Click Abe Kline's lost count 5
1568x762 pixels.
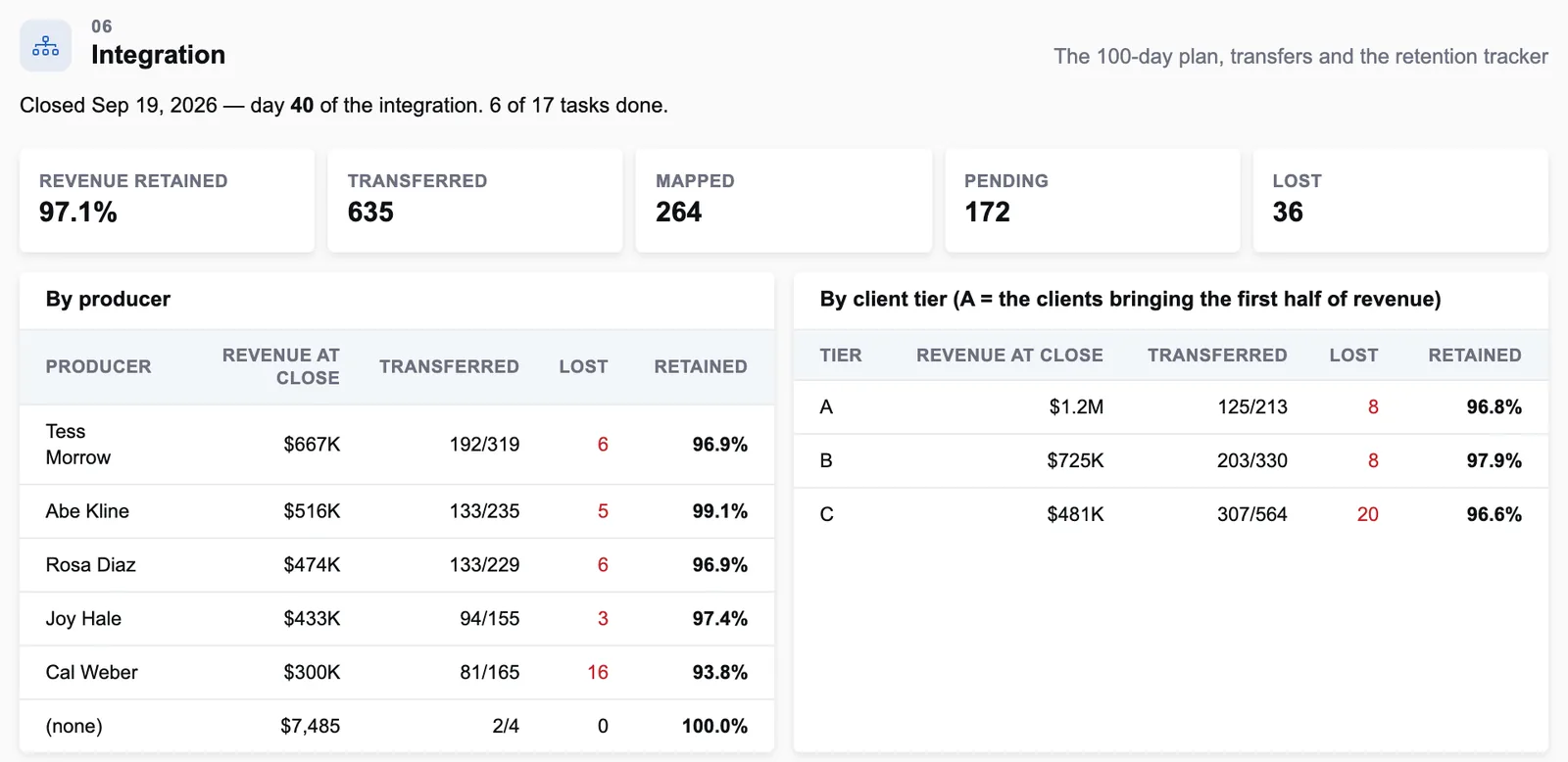click(x=603, y=511)
